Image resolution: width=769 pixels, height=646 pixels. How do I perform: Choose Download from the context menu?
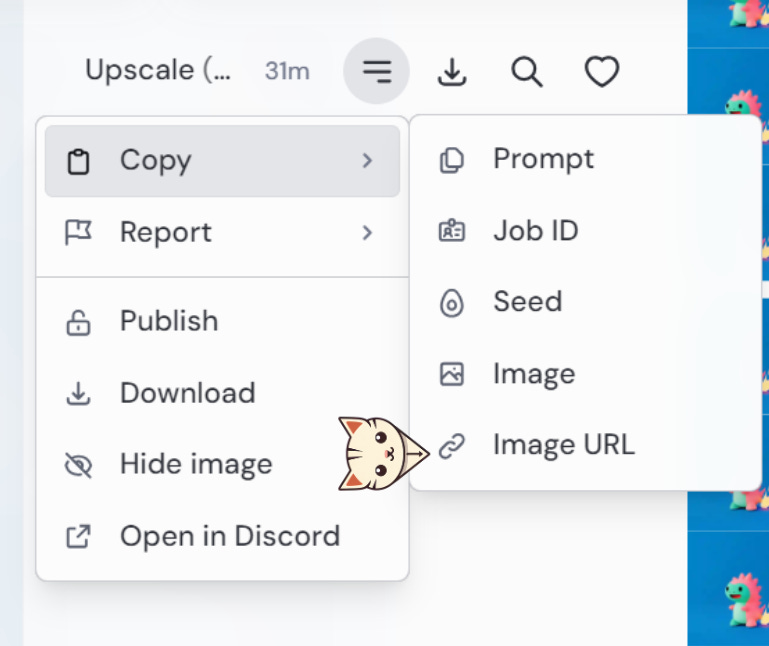222,393
